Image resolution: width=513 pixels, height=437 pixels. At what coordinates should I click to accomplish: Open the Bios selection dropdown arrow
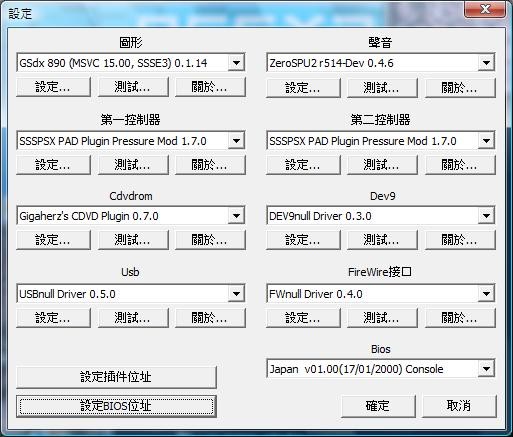[486, 369]
